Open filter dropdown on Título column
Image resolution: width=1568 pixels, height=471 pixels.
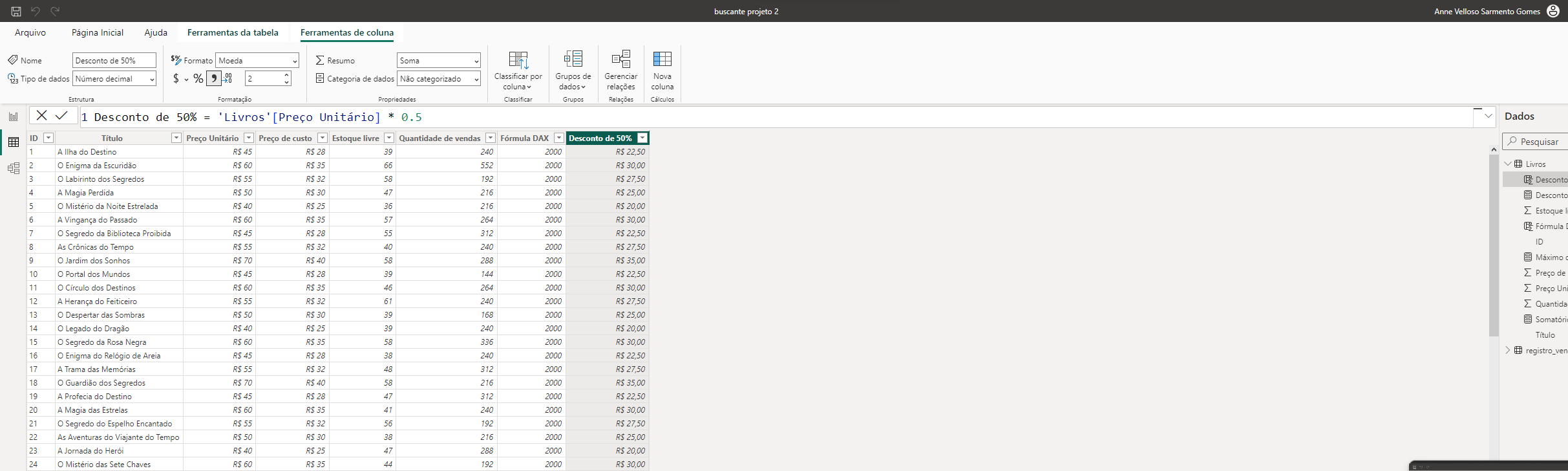point(176,138)
